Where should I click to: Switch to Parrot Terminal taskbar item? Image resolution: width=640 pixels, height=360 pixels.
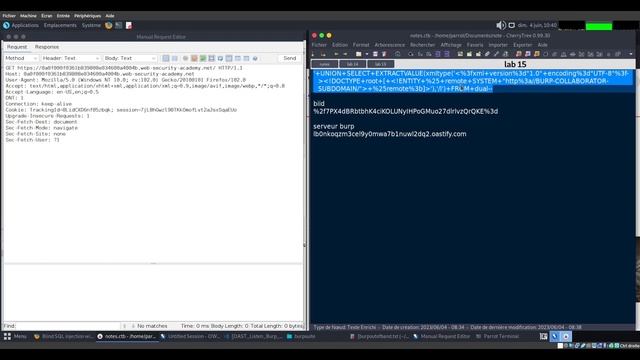[x=498, y=337]
